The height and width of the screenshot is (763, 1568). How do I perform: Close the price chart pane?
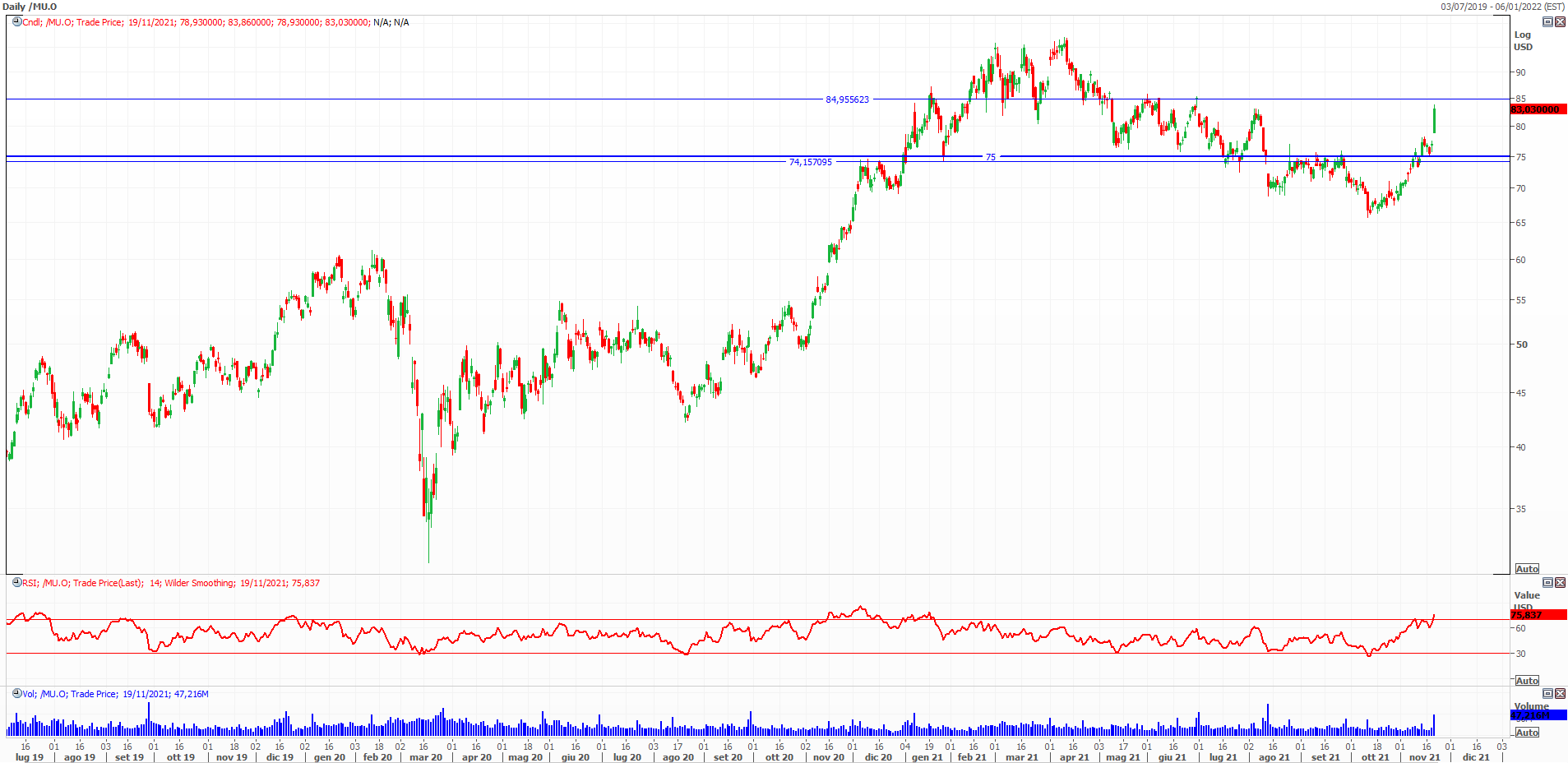[x=1559, y=22]
